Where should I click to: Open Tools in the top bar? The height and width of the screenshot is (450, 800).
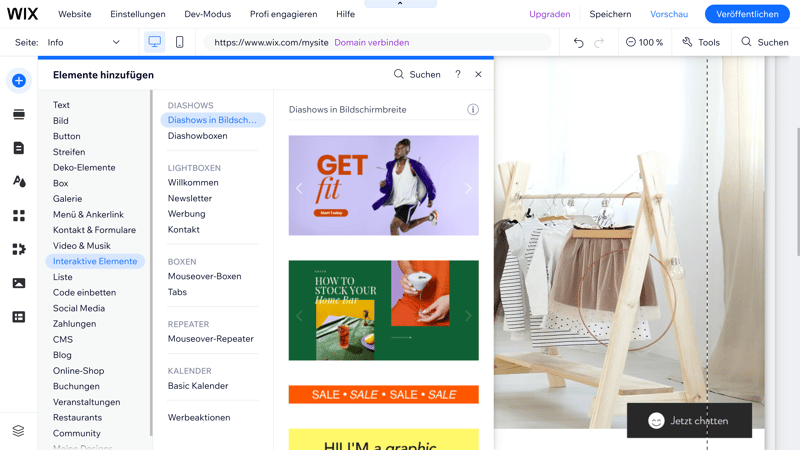point(701,42)
